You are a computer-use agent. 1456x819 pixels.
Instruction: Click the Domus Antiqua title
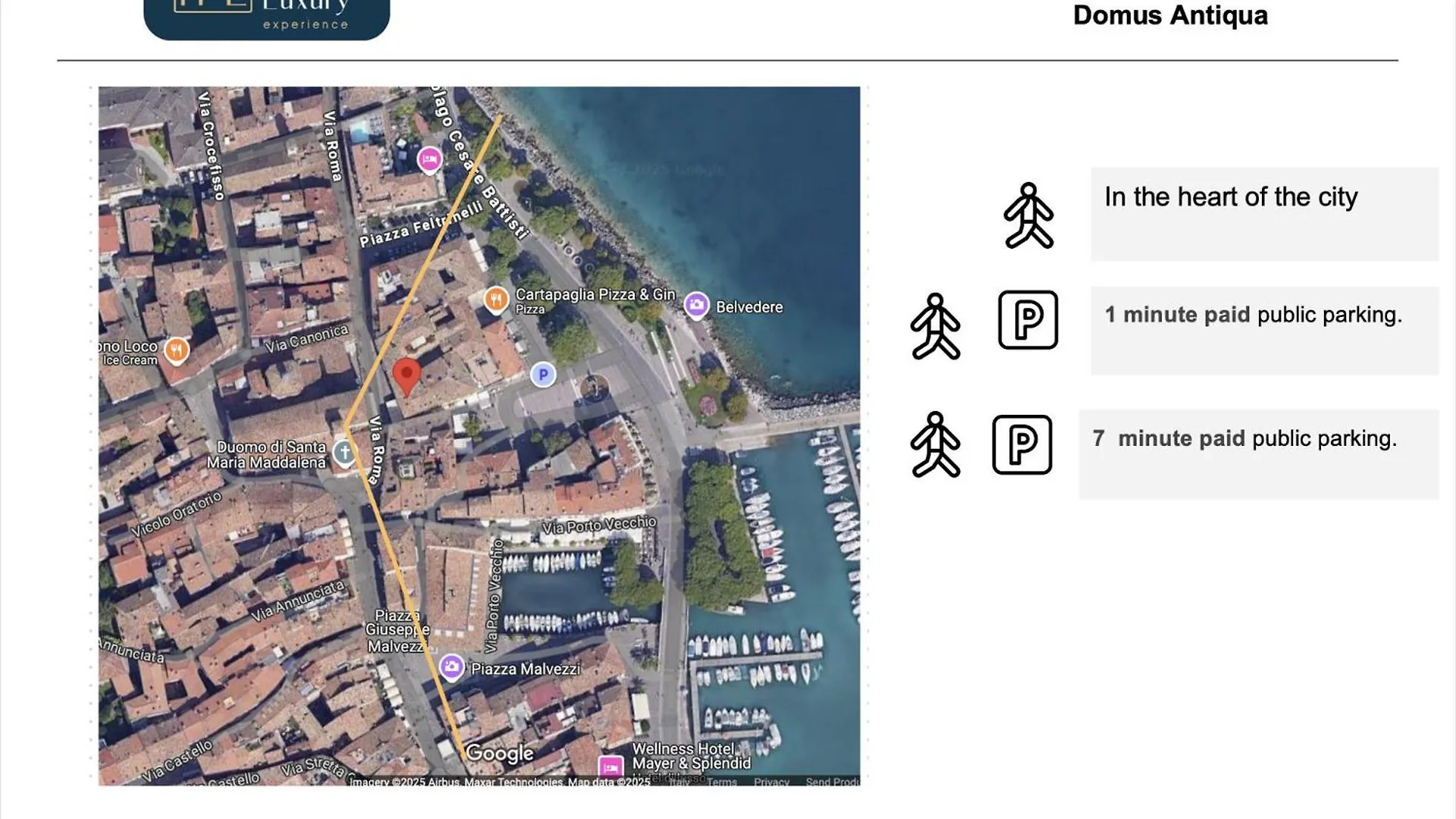point(1170,15)
